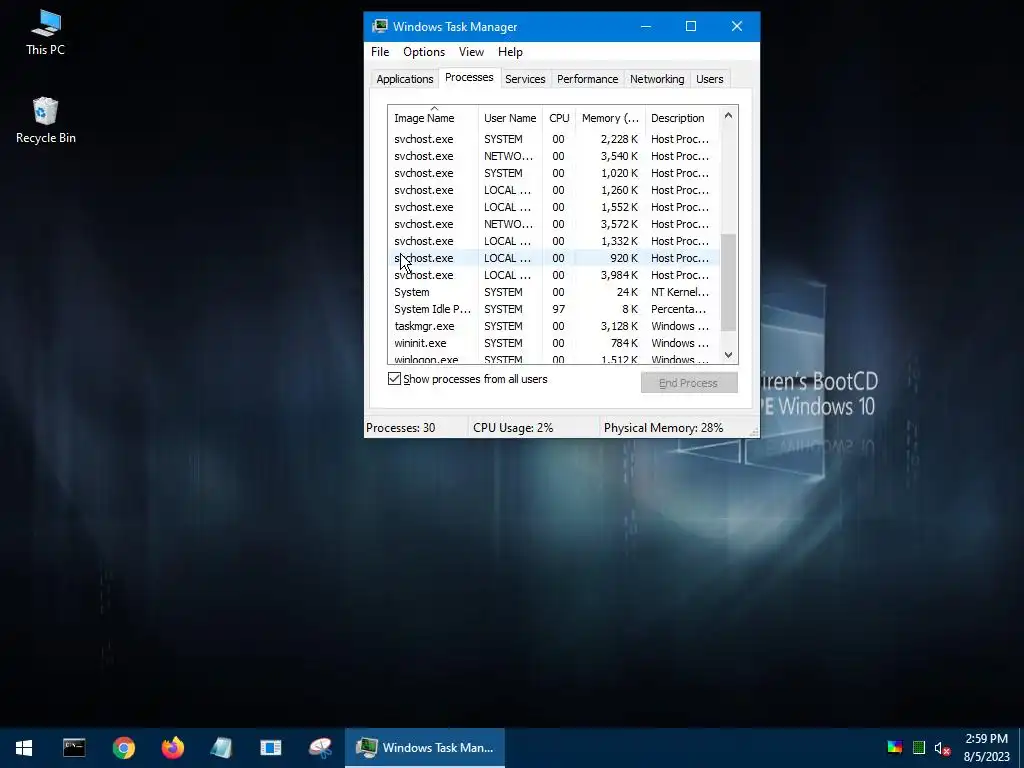1024x768 pixels.
Task: Select svchost.exe row using 1,552 K
Action: pos(554,207)
